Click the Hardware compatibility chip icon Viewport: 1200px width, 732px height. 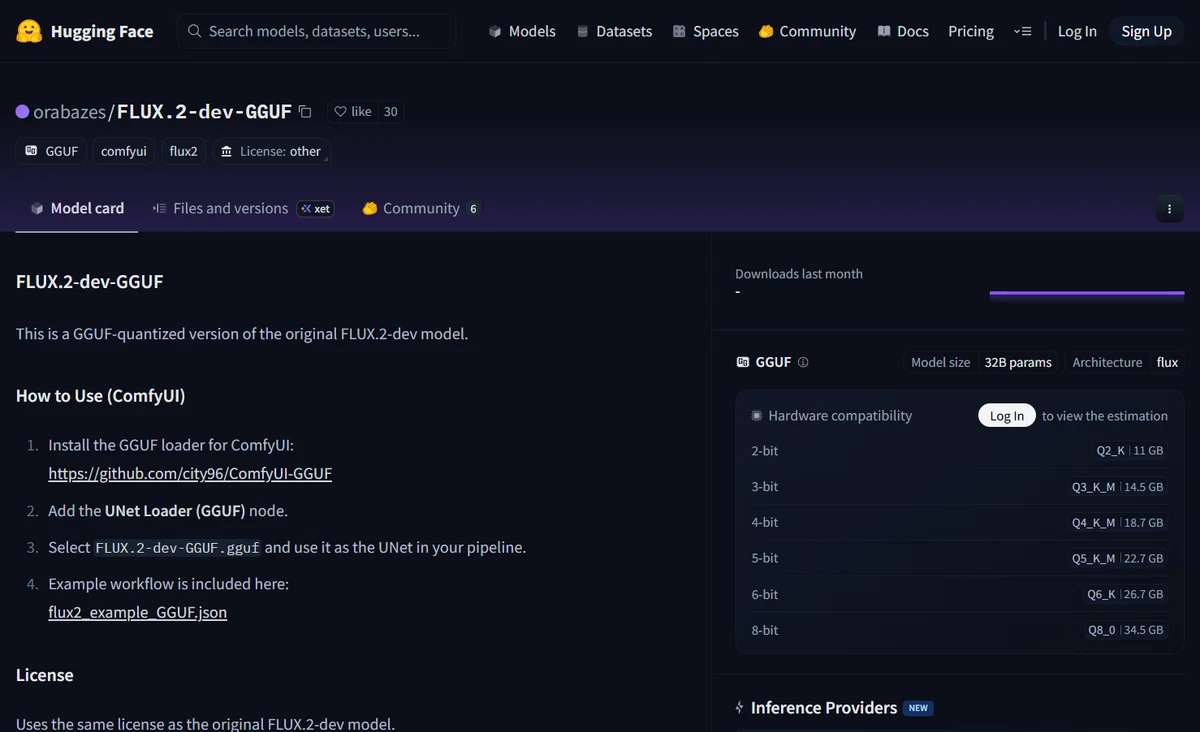click(757, 415)
